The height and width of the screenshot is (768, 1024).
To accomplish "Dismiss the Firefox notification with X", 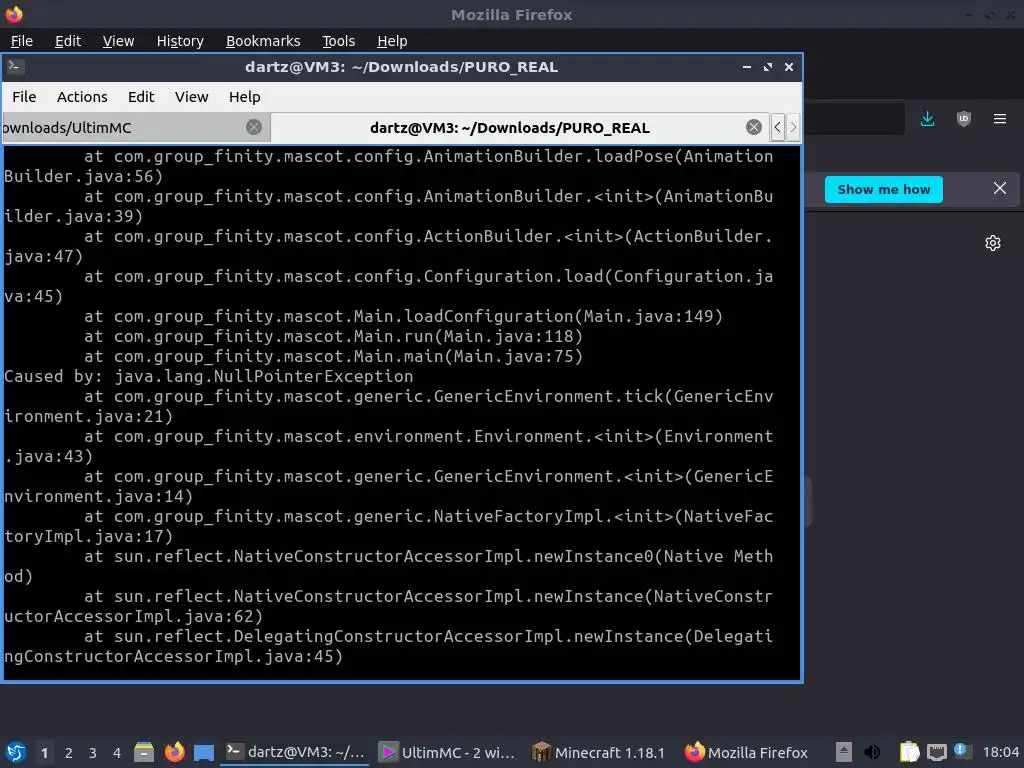I will (1000, 188).
